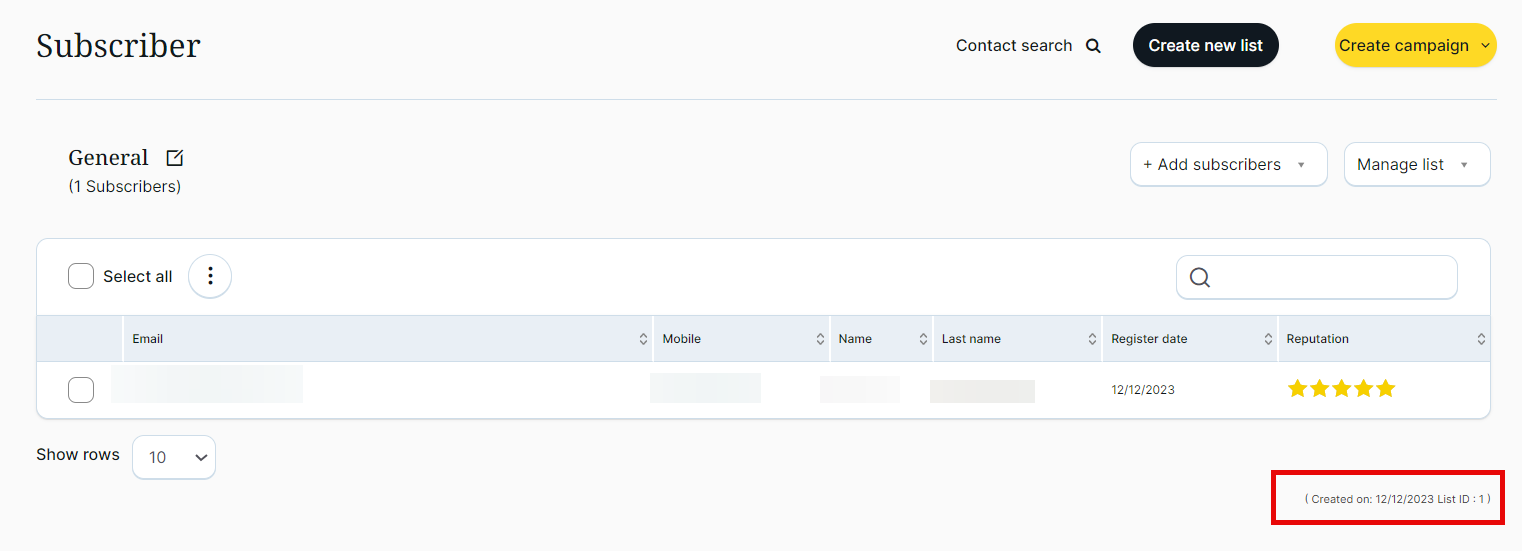Viewport: 1522px width, 551px height.
Task: Sort by Register date column arrows
Action: (x=1269, y=340)
